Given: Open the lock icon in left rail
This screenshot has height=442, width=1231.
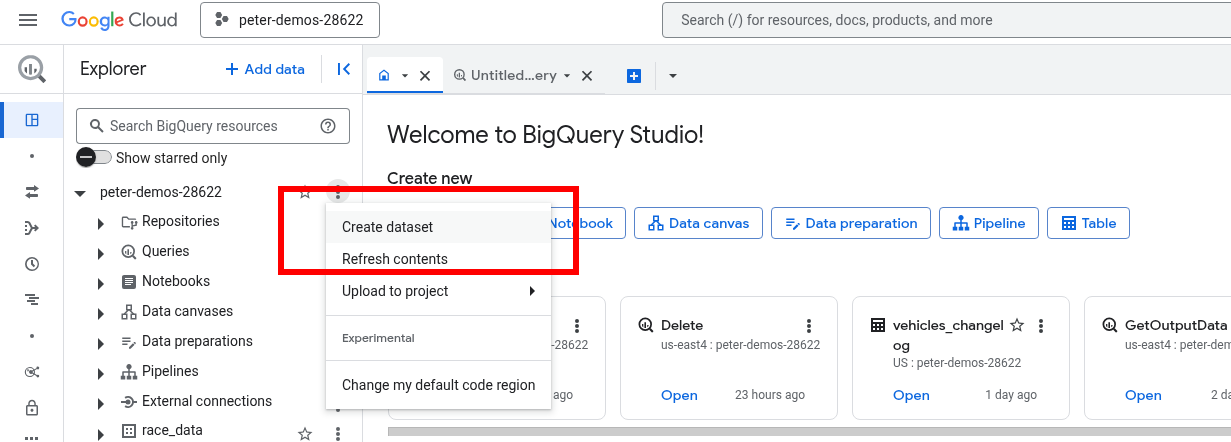Looking at the screenshot, I should (x=32, y=408).
